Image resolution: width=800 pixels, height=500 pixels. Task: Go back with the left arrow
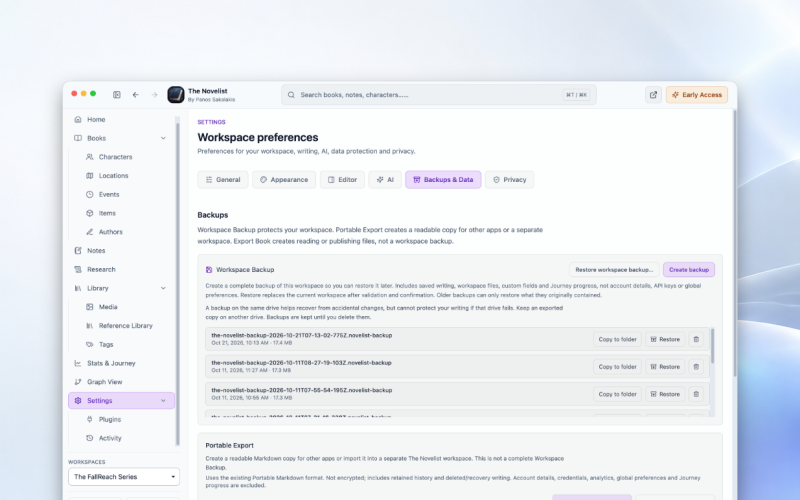coord(135,94)
